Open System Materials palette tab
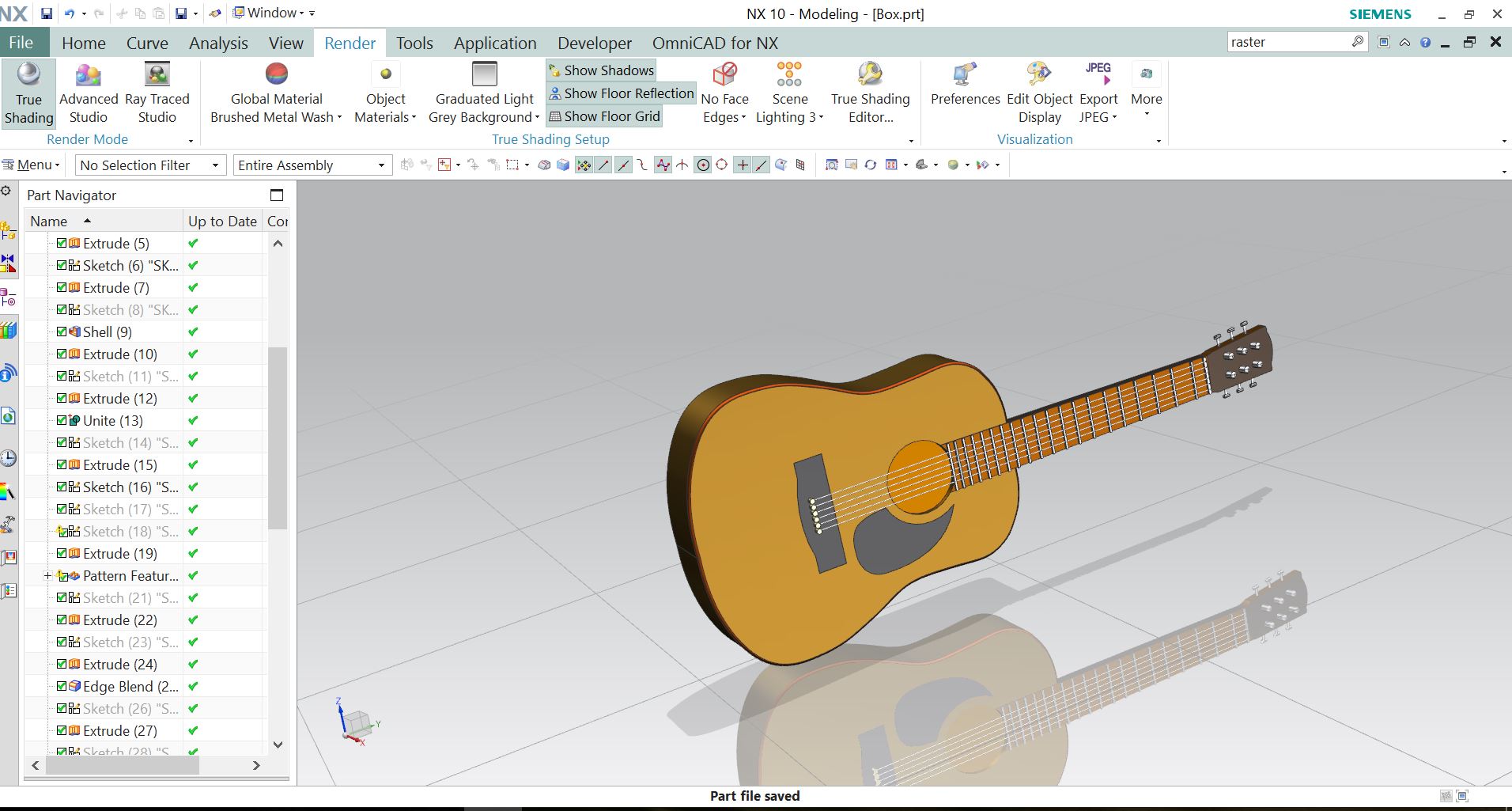The image size is (1512, 811). point(8,492)
